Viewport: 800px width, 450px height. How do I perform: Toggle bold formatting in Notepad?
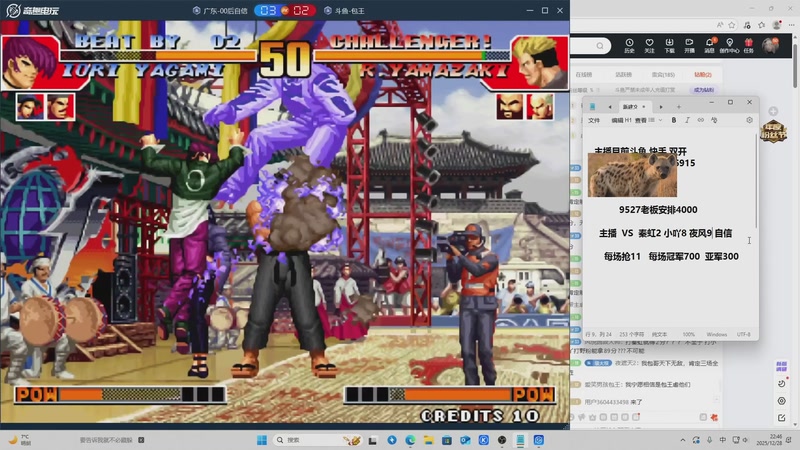pyautogui.click(x=674, y=120)
